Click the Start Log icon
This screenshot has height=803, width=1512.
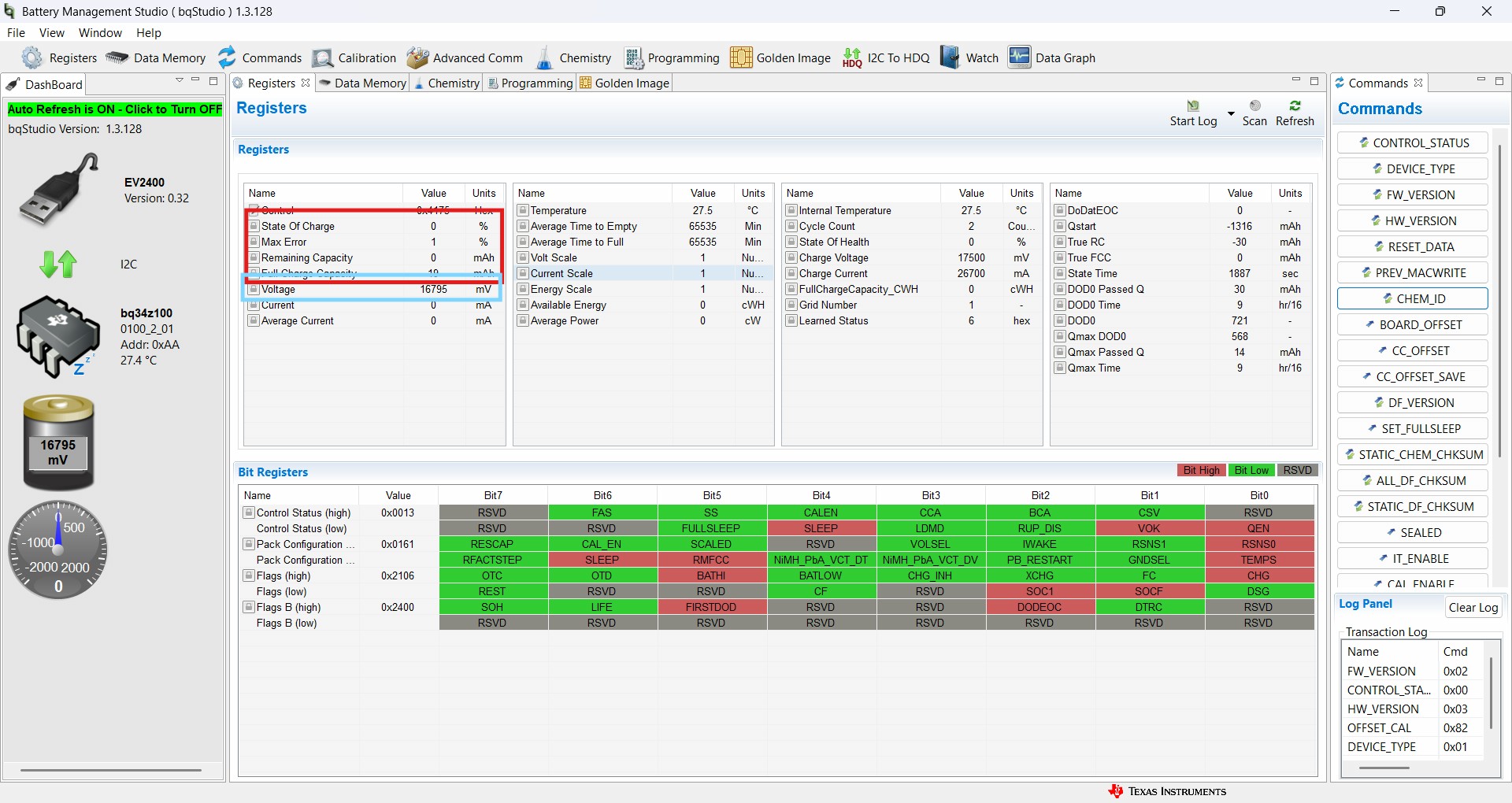click(1193, 105)
